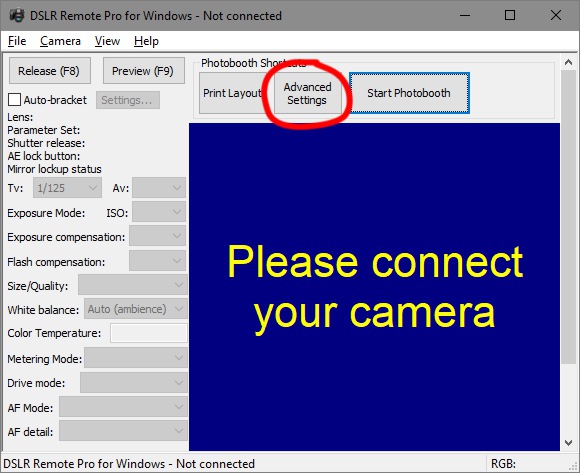
Task: Click the Start Photobooth button
Action: click(x=409, y=93)
